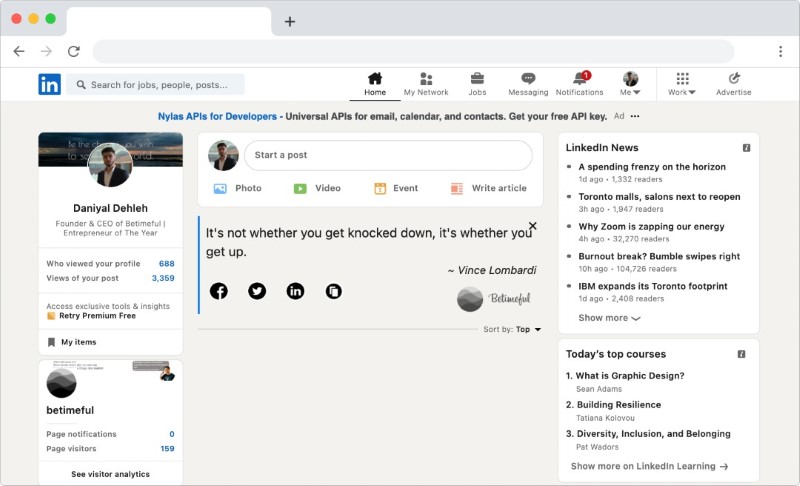
Task: Copy the quote with the copy icon
Action: click(334, 291)
